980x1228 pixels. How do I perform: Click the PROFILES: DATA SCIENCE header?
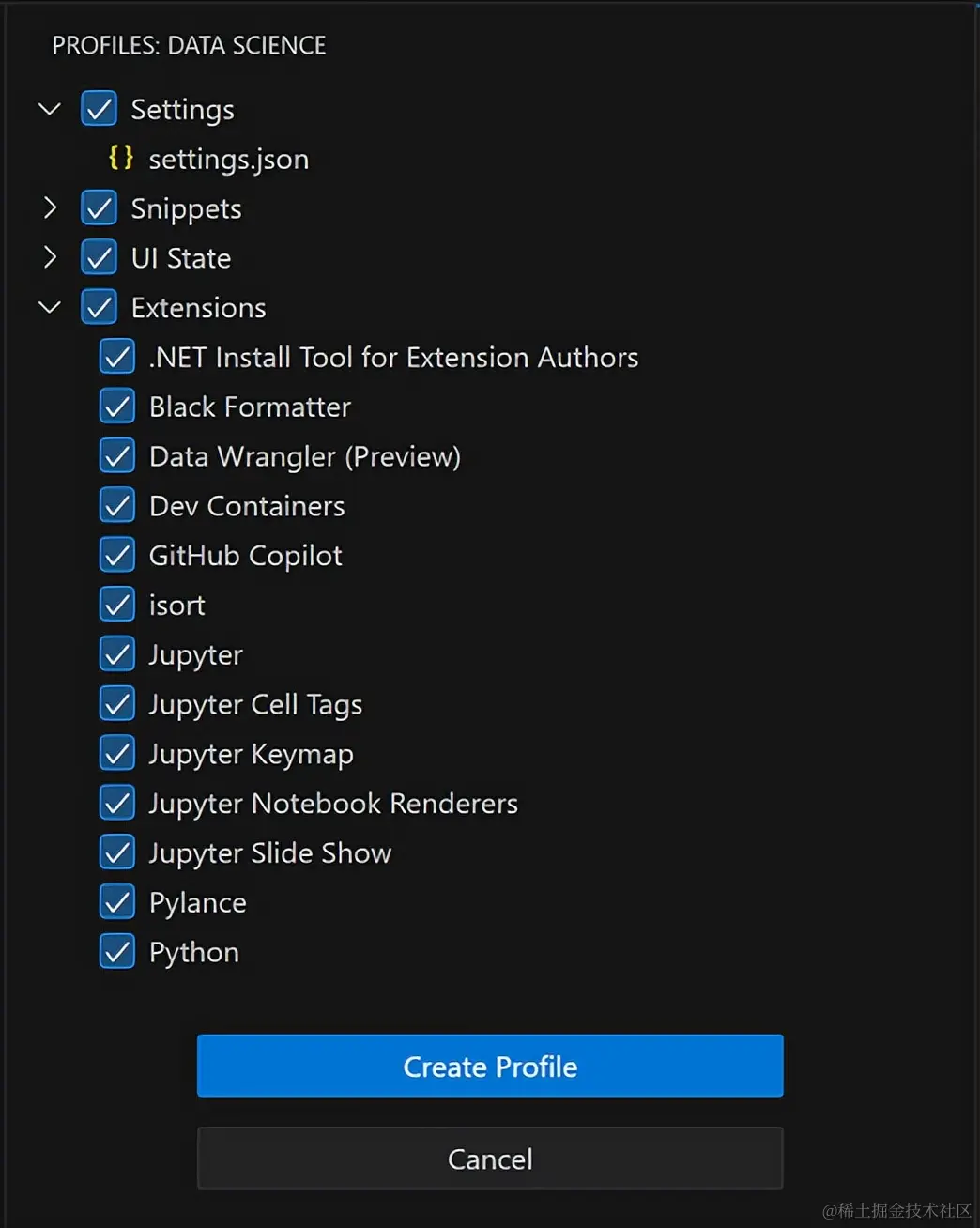pyautogui.click(x=189, y=45)
